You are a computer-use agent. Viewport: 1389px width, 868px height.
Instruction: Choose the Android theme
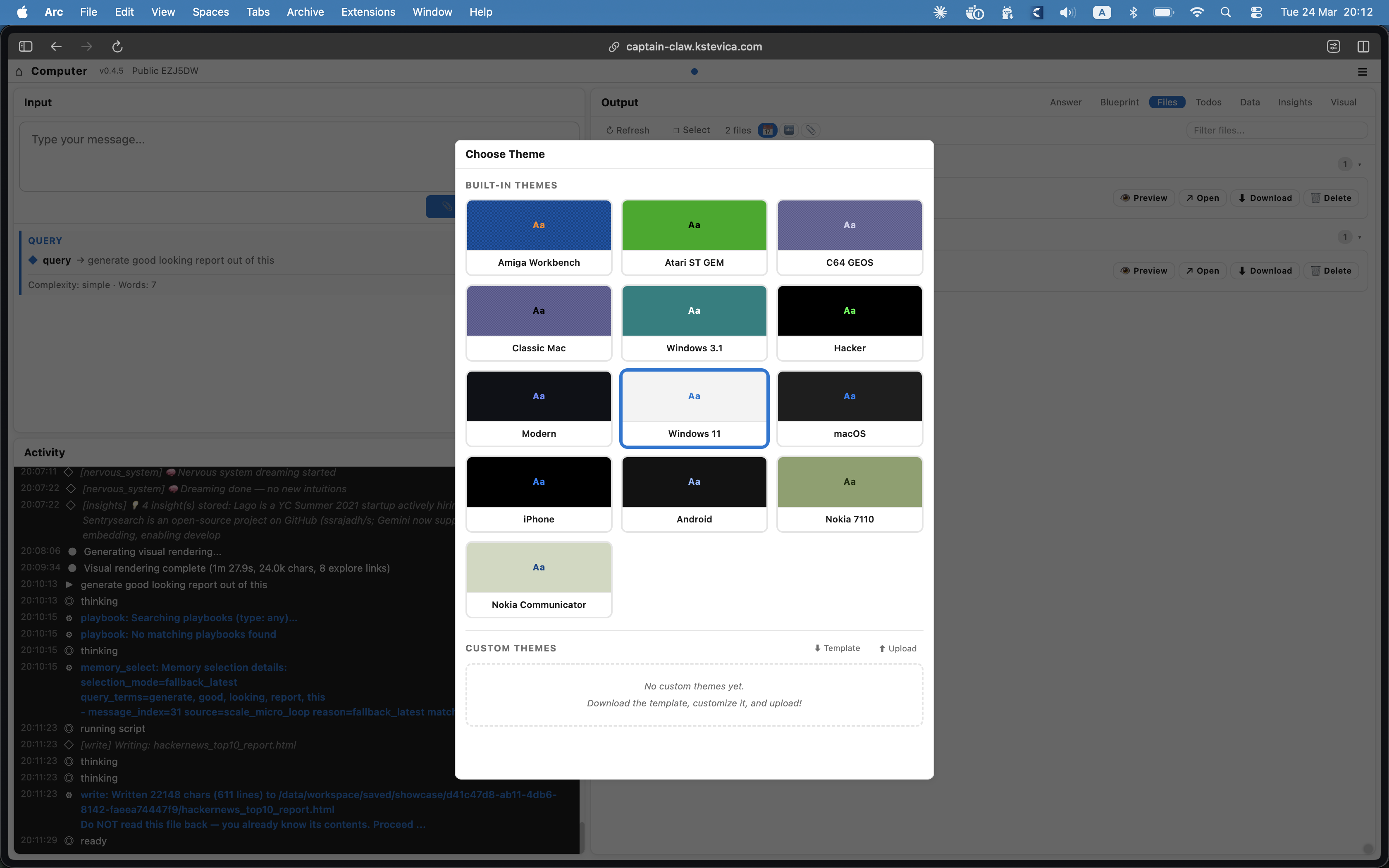pos(694,494)
